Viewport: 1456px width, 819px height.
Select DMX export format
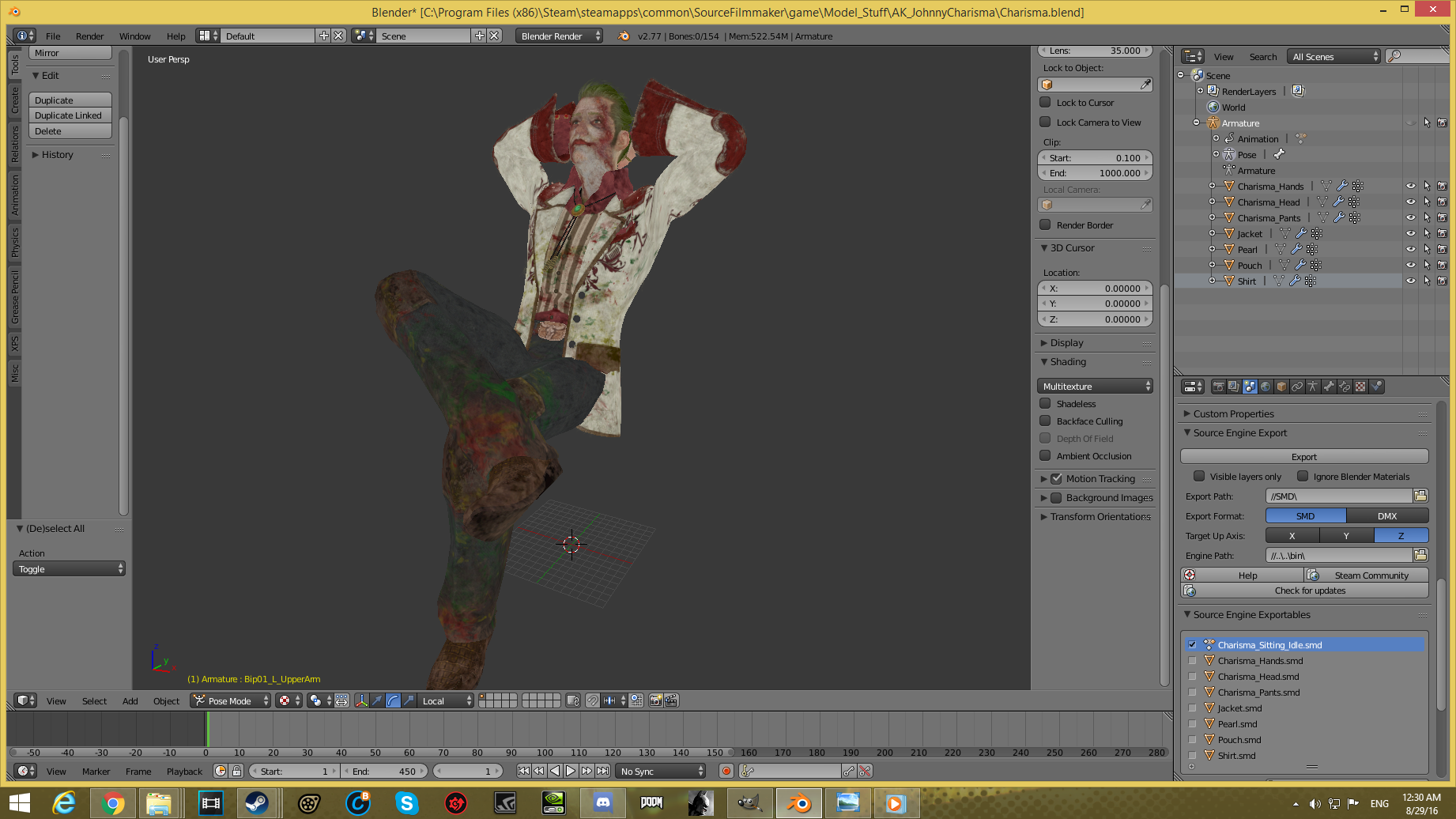coord(1386,516)
